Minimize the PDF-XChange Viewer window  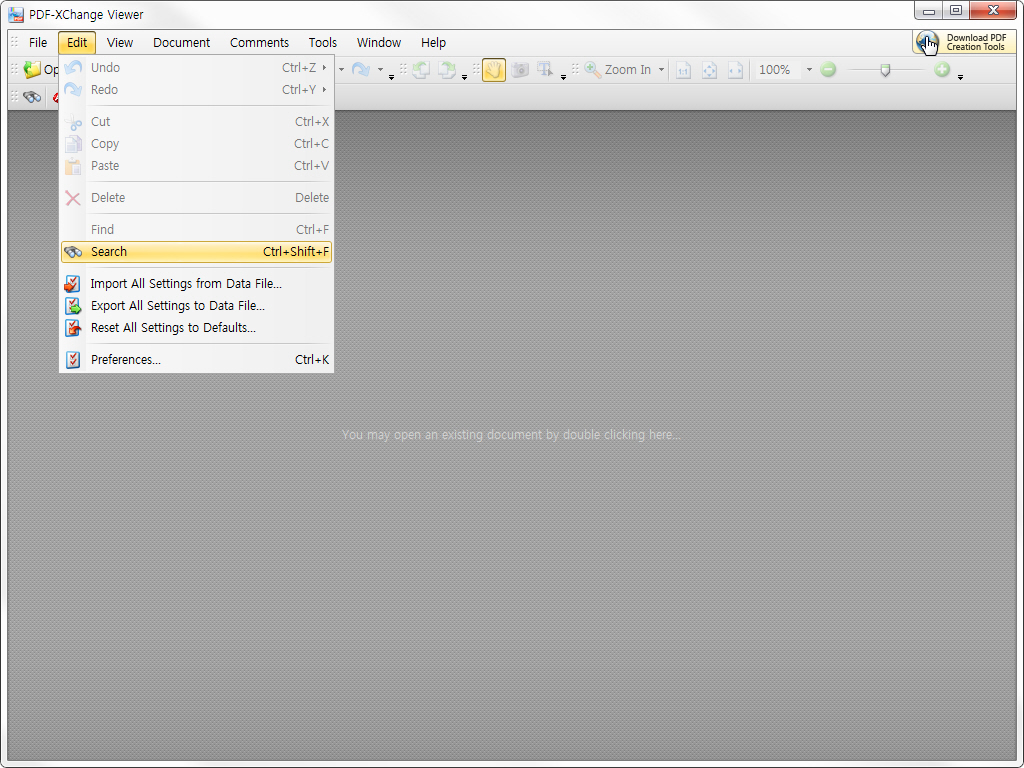tap(928, 11)
